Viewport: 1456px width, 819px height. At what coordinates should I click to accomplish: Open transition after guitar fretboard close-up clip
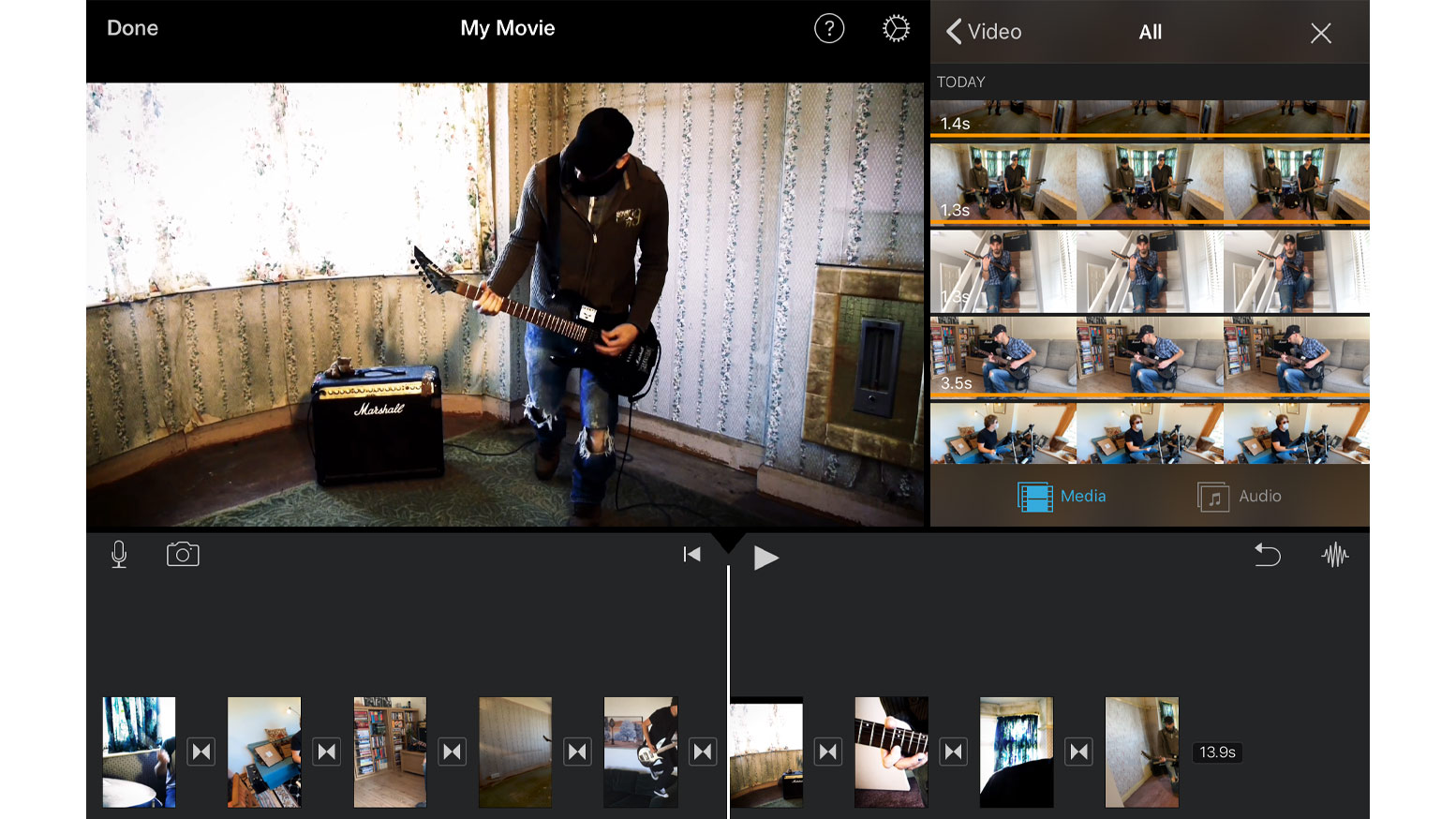point(954,752)
